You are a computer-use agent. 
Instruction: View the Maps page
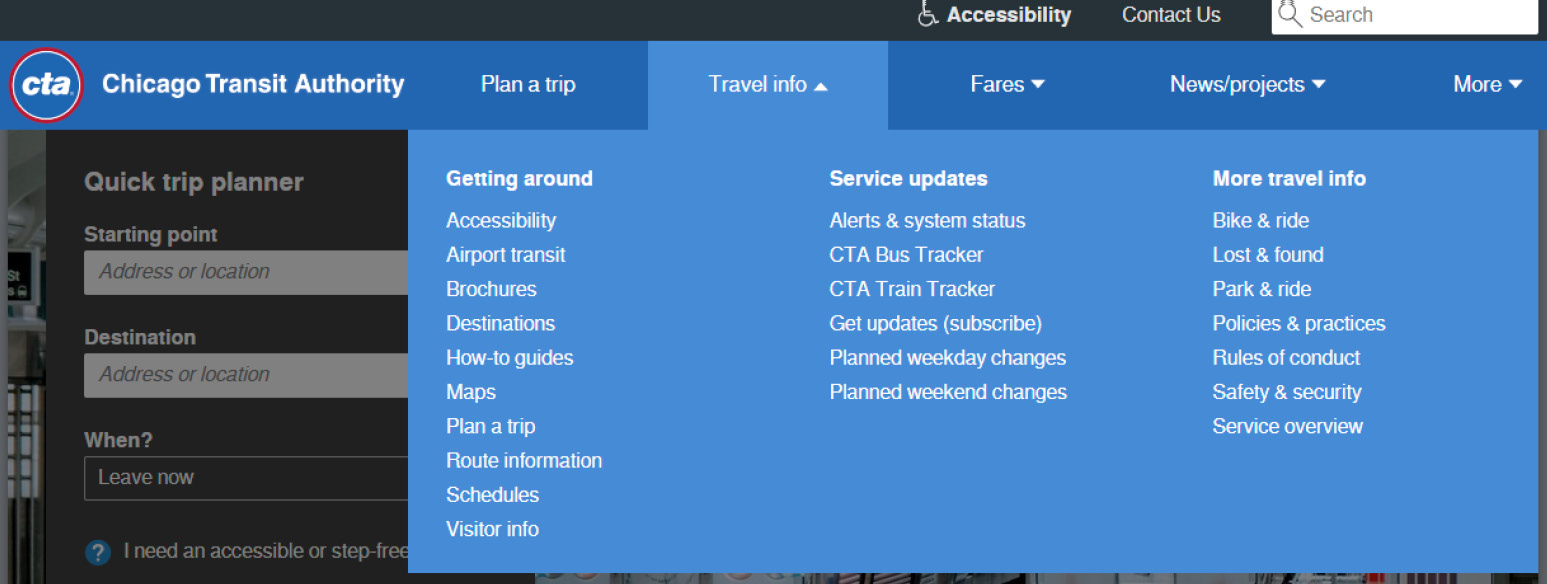[x=471, y=391]
